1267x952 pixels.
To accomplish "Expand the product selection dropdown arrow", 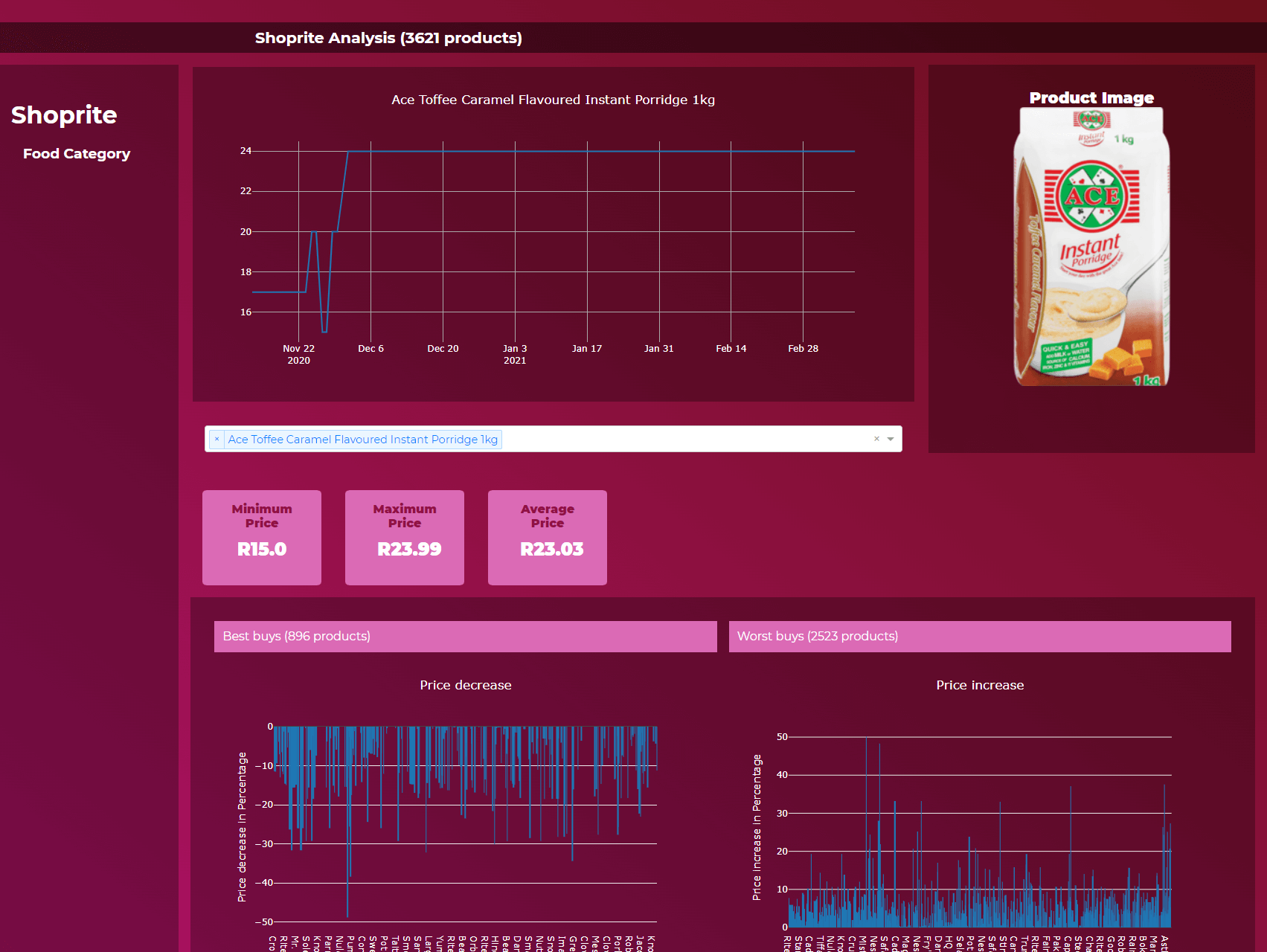I will click(891, 439).
